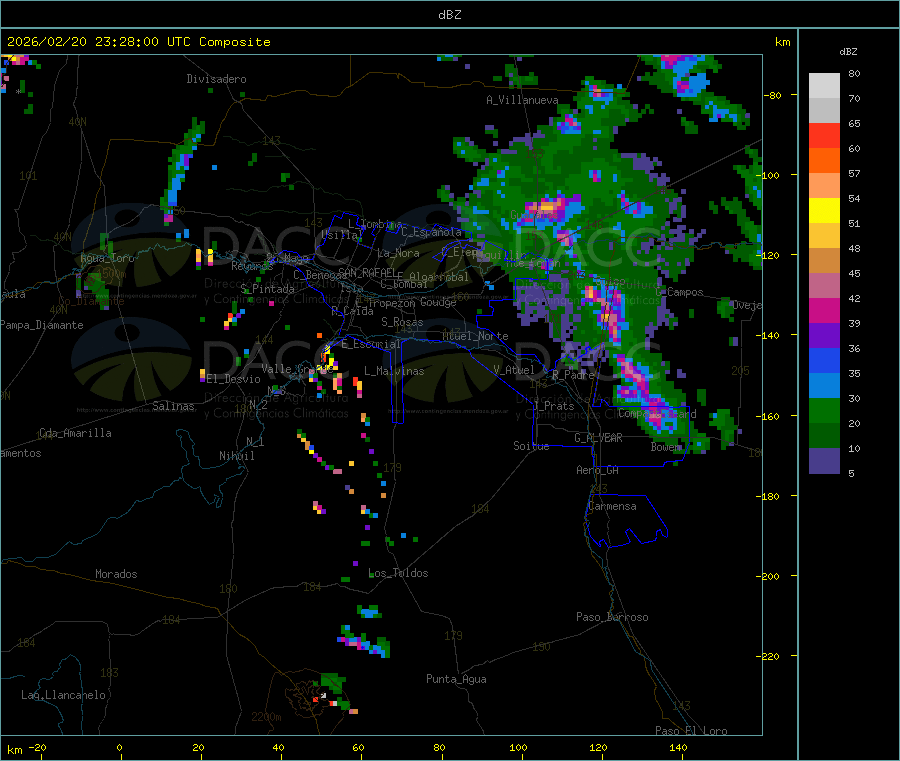Select the 51 dBZ yellow legend swatch
The width and height of the screenshot is (900, 761).
(824, 211)
